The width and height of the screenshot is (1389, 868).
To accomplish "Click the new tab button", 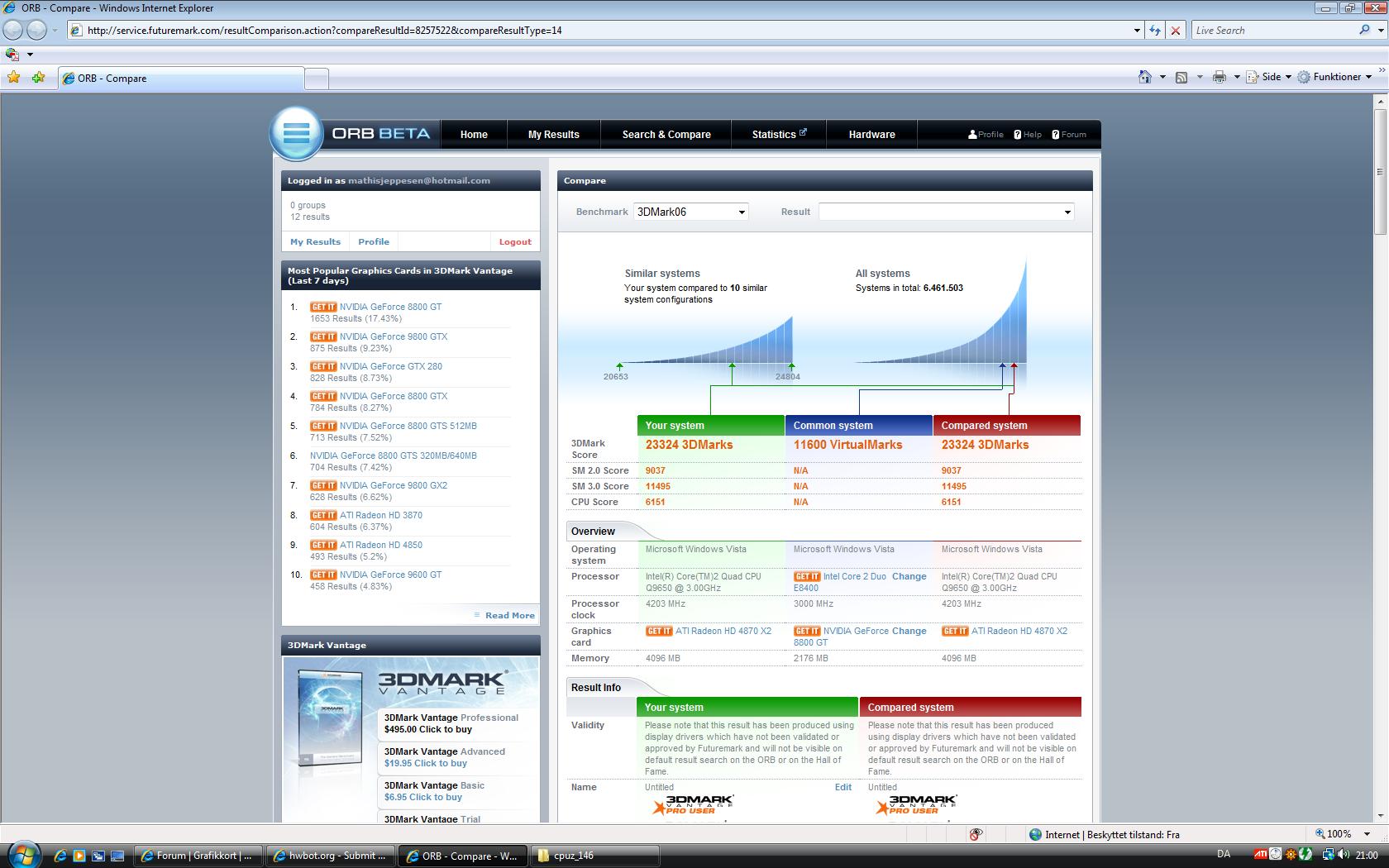I will 317,79.
